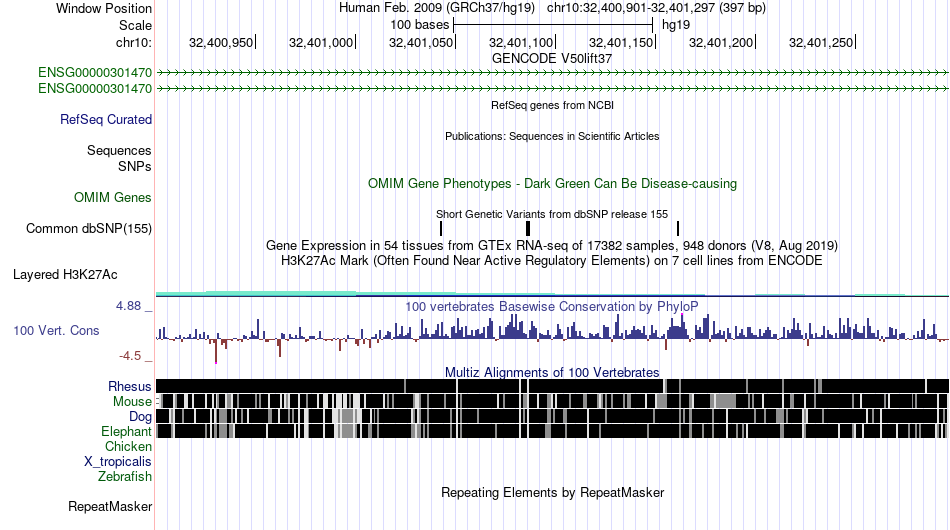The image size is (950, 530).
Task: Select the Elephant alignment row label
Action: coord(126,431)
